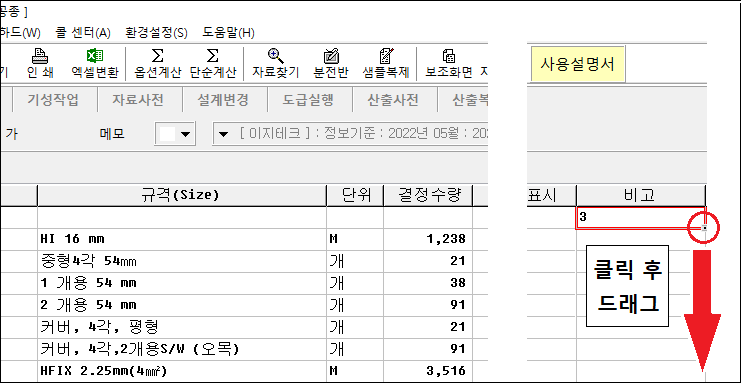Click the 단위 column header
Image resolution: width=741 pixels, height=383 pixels.
[354, 195]
